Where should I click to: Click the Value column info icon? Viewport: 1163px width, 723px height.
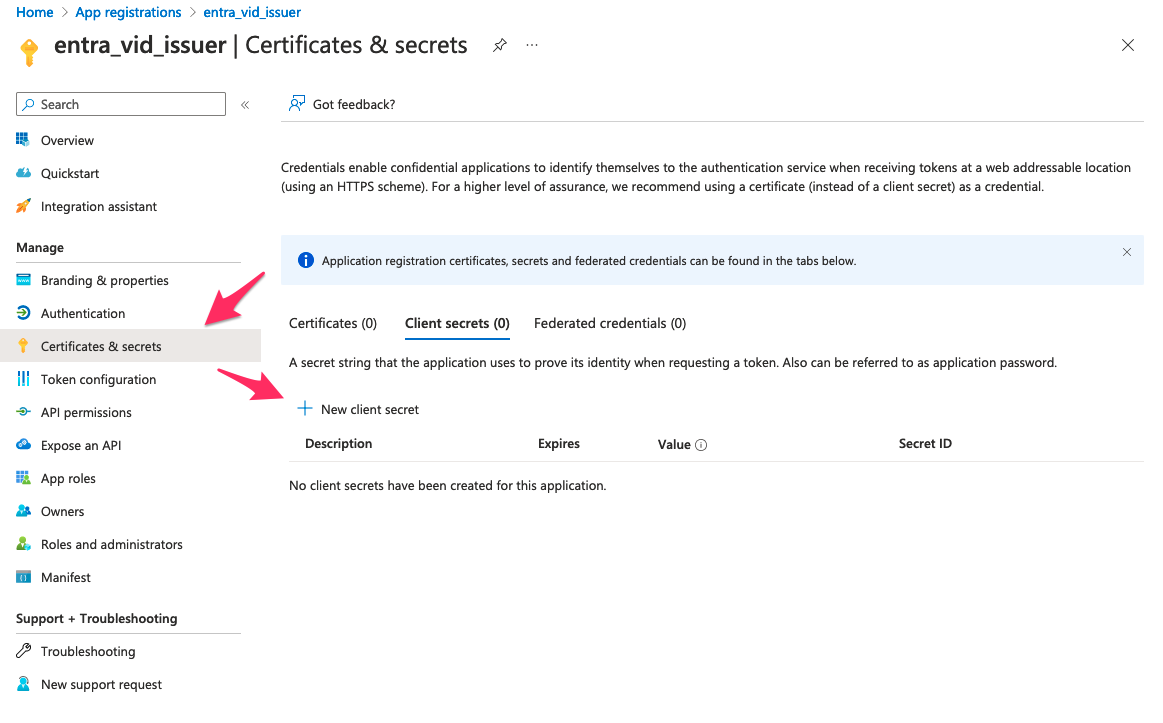pos(701,445)
